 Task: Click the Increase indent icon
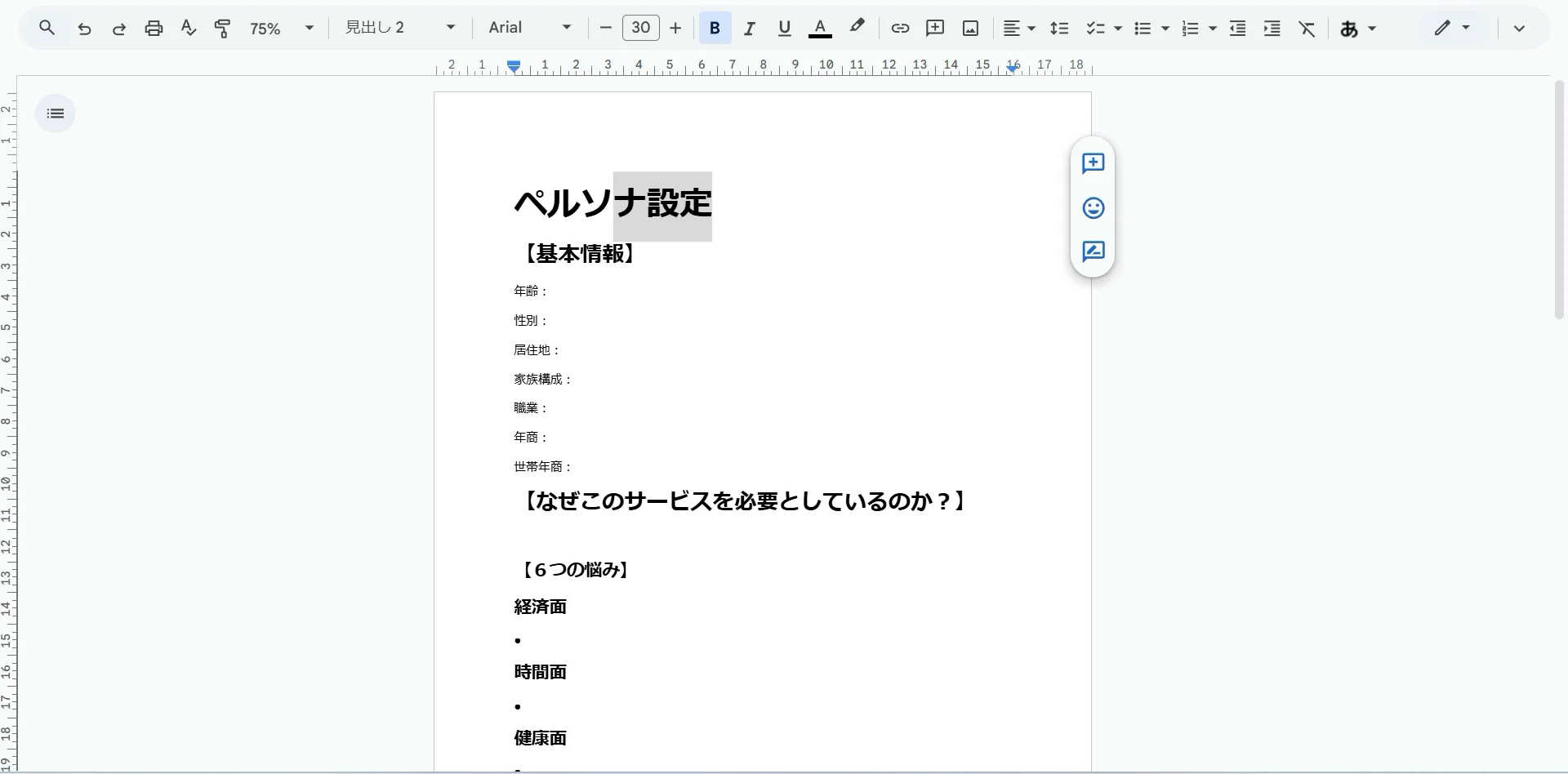[1272, 29]
